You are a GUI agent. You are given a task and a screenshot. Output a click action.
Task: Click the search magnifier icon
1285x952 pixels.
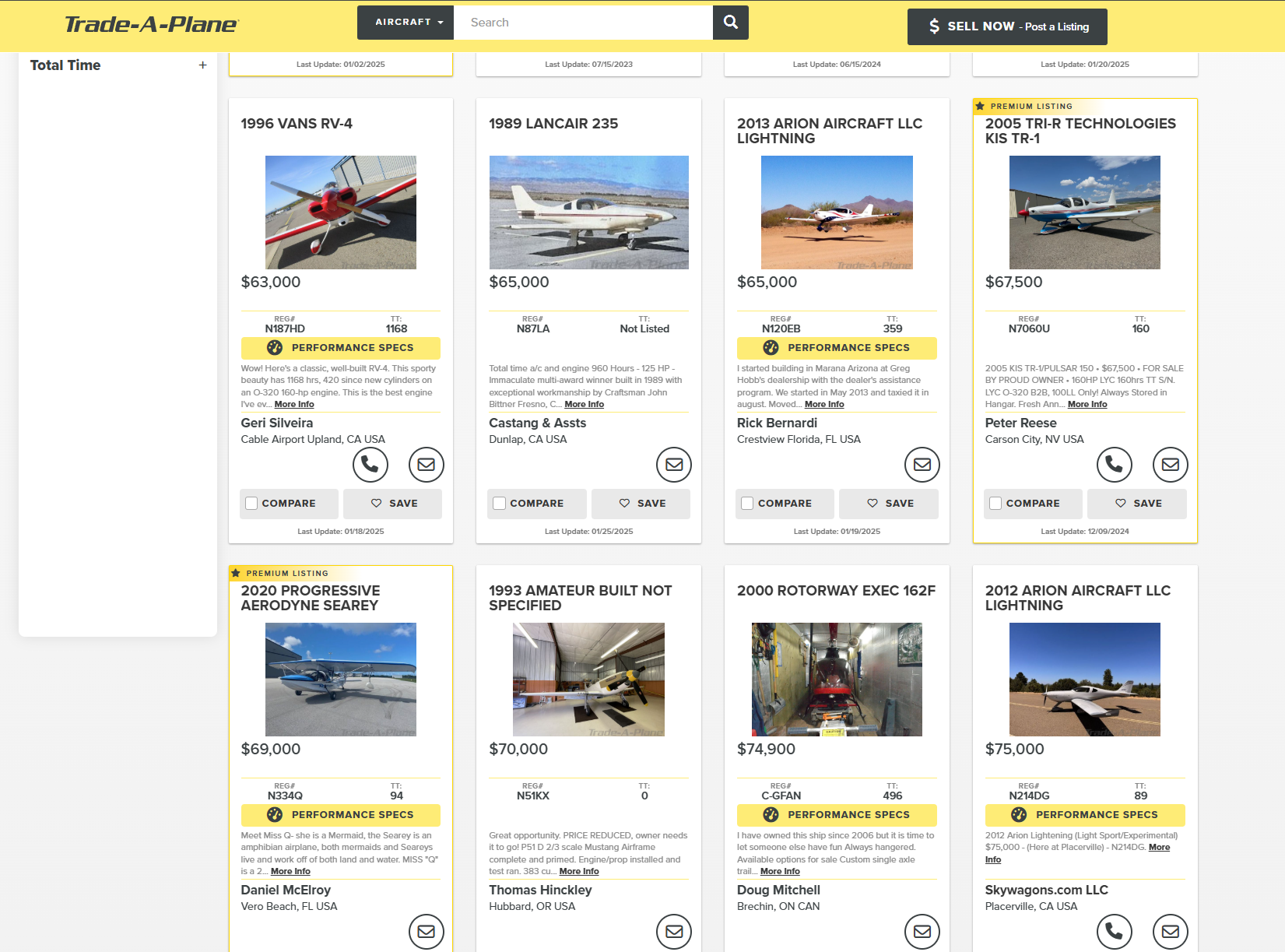(730, 23)
